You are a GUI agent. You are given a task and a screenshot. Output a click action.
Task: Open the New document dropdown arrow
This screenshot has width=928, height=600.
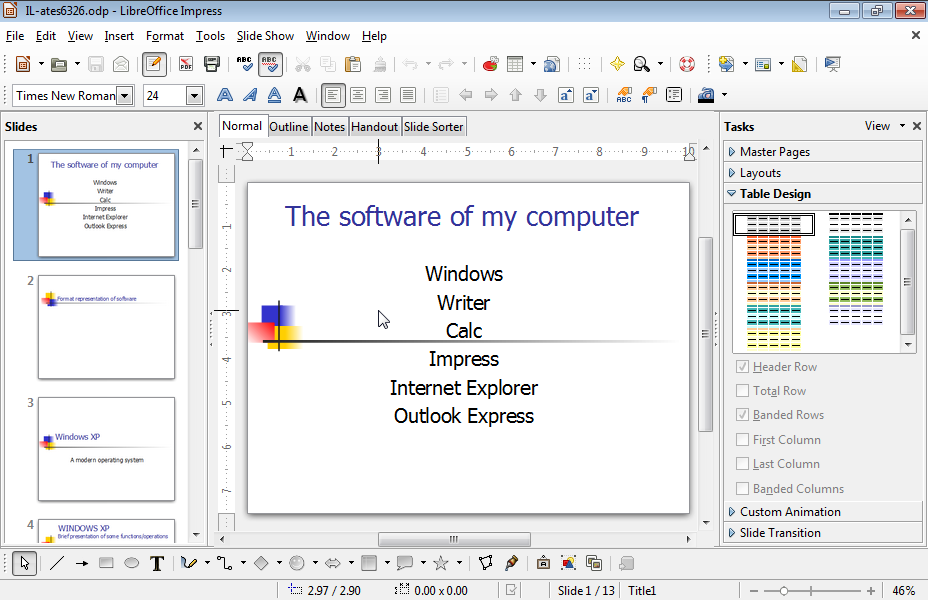pos(41,64)
